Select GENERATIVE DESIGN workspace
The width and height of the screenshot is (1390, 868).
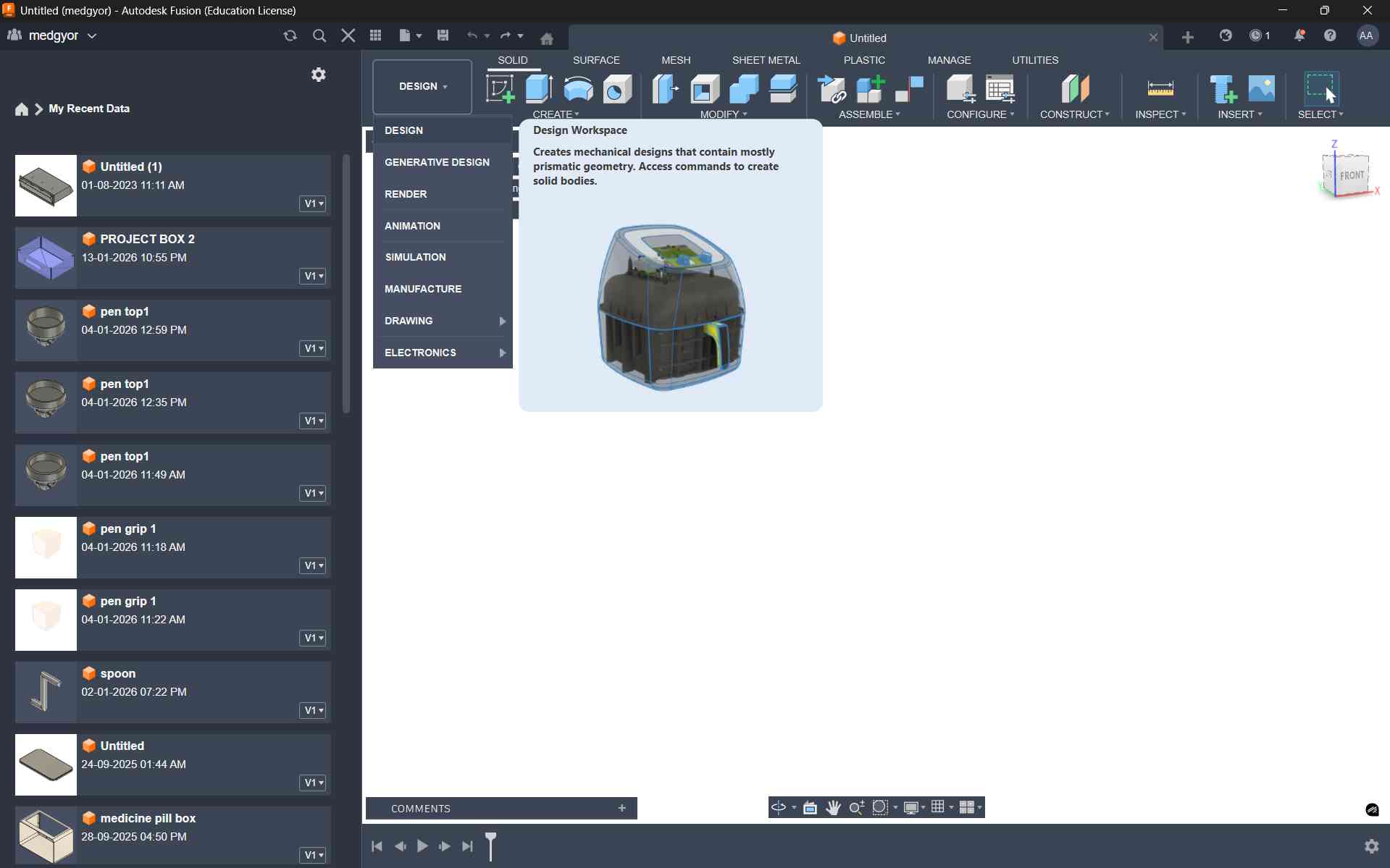pyautogui.click(x=443, y=162)
